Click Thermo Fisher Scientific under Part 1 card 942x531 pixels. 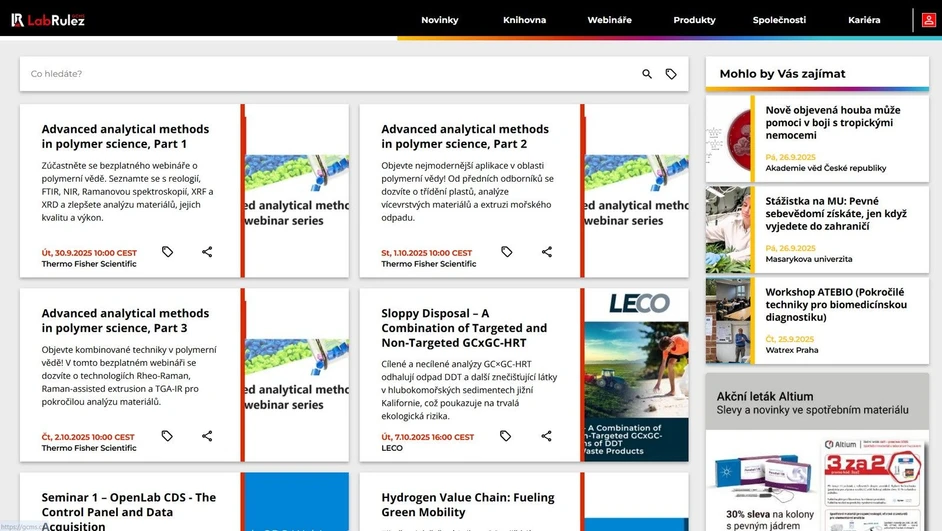89,264
